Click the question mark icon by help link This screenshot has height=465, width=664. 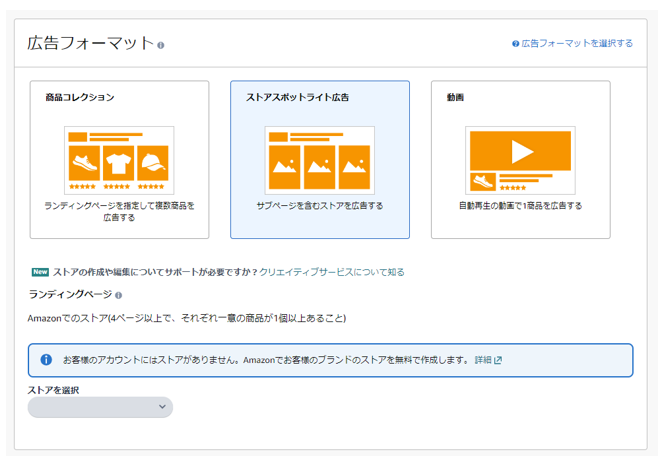[515, 44]
